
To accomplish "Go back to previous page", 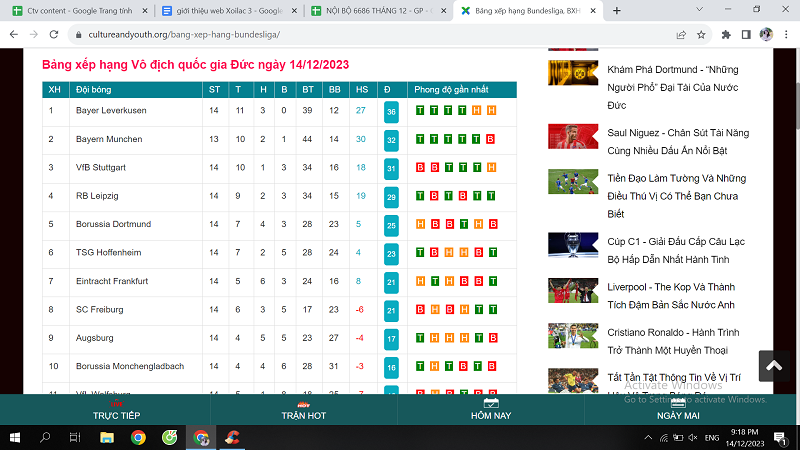I will pyautogui.click(x=14, y=34).
